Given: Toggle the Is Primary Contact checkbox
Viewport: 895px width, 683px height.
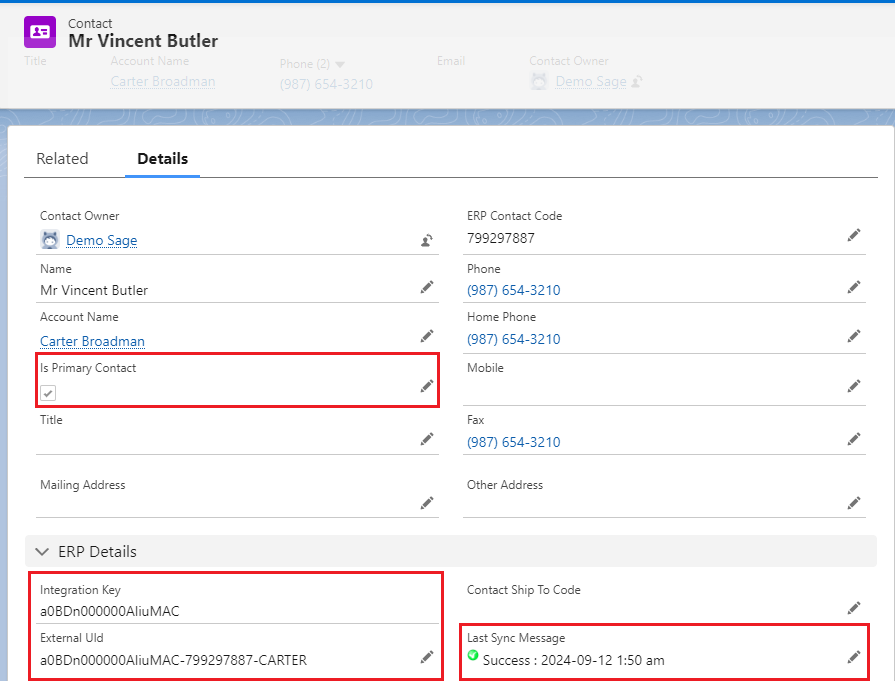Looking at the screenshot, I should pyautogui.click(x=48, y=394).
